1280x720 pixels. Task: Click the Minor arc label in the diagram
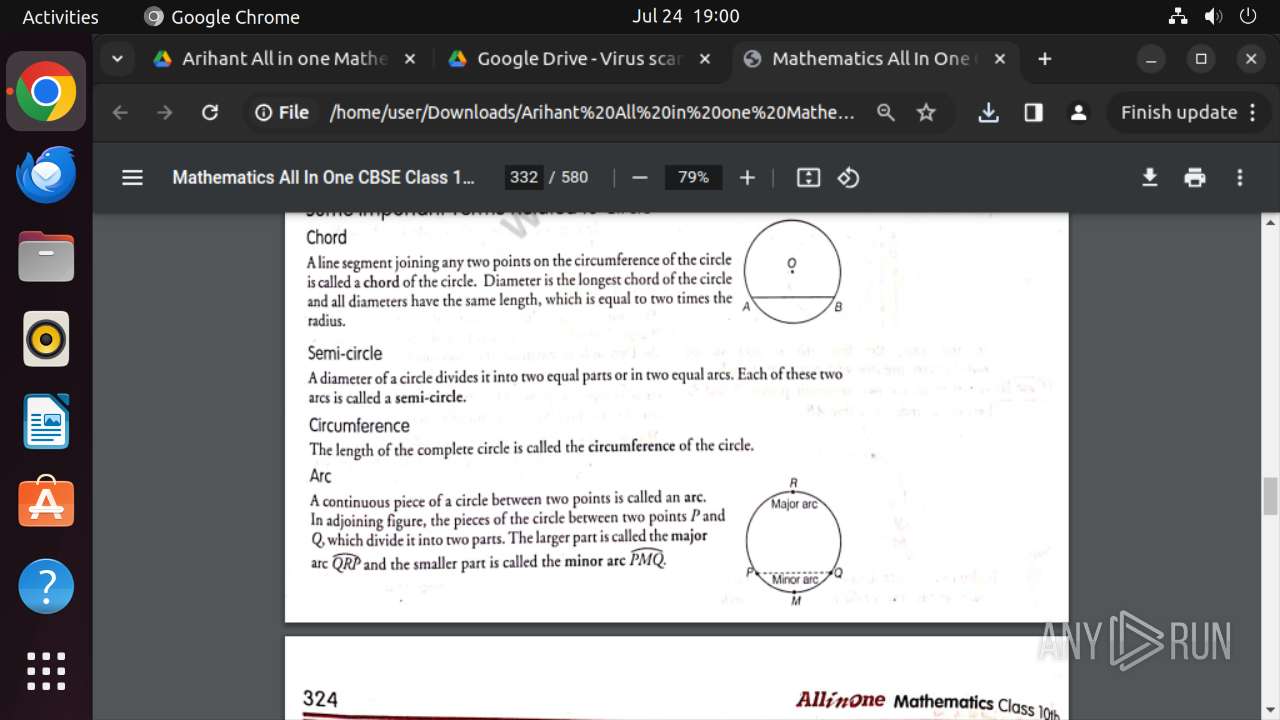[795, 580]
